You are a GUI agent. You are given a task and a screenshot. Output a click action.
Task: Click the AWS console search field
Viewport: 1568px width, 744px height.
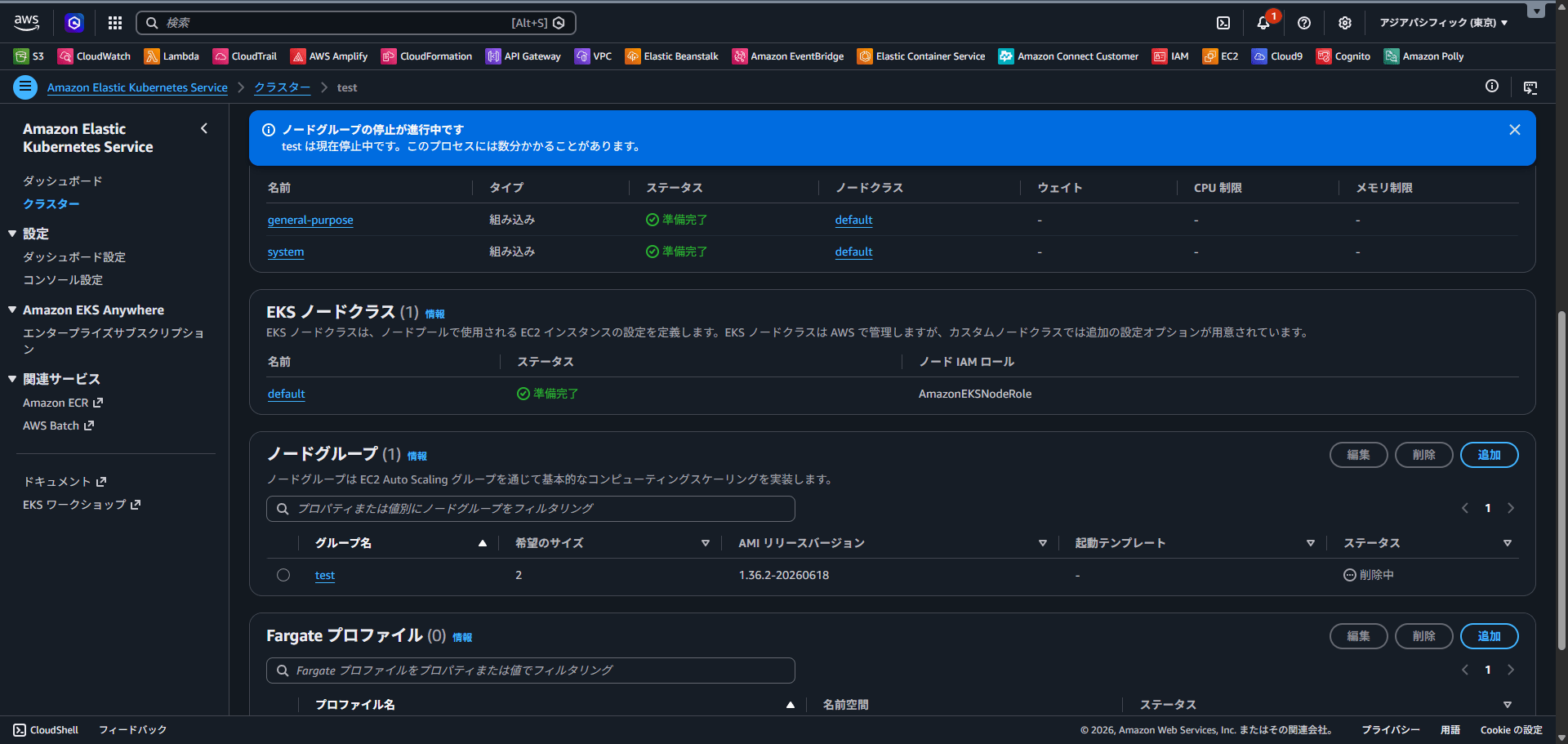tap(356, 23)
